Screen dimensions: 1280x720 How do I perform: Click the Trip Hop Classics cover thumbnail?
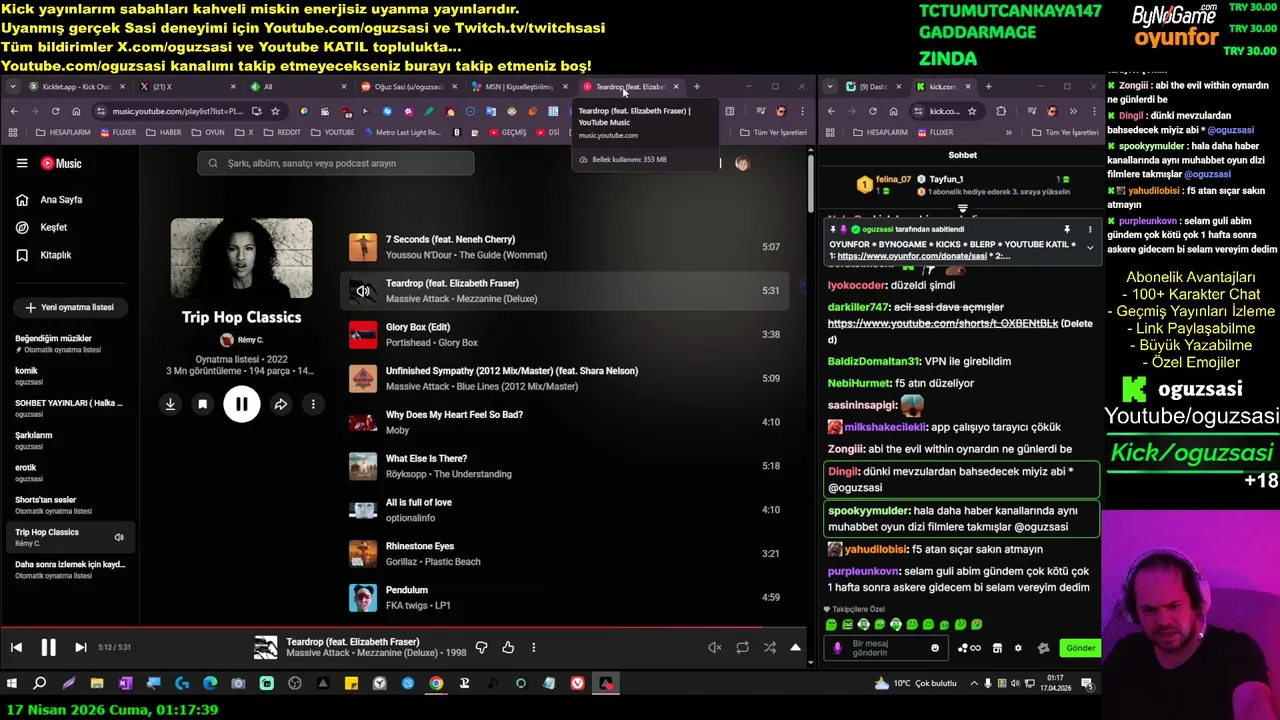[241, 258]
